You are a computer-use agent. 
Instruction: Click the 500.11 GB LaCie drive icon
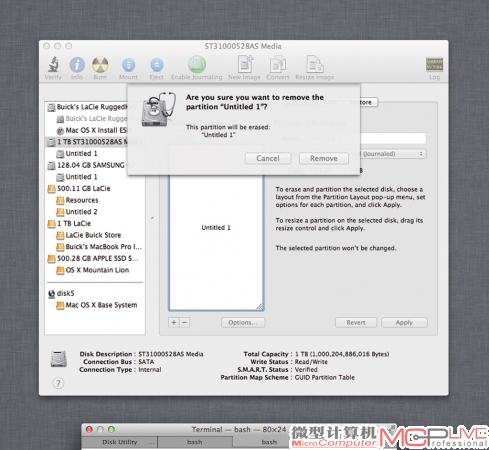(x=51, y=189)
